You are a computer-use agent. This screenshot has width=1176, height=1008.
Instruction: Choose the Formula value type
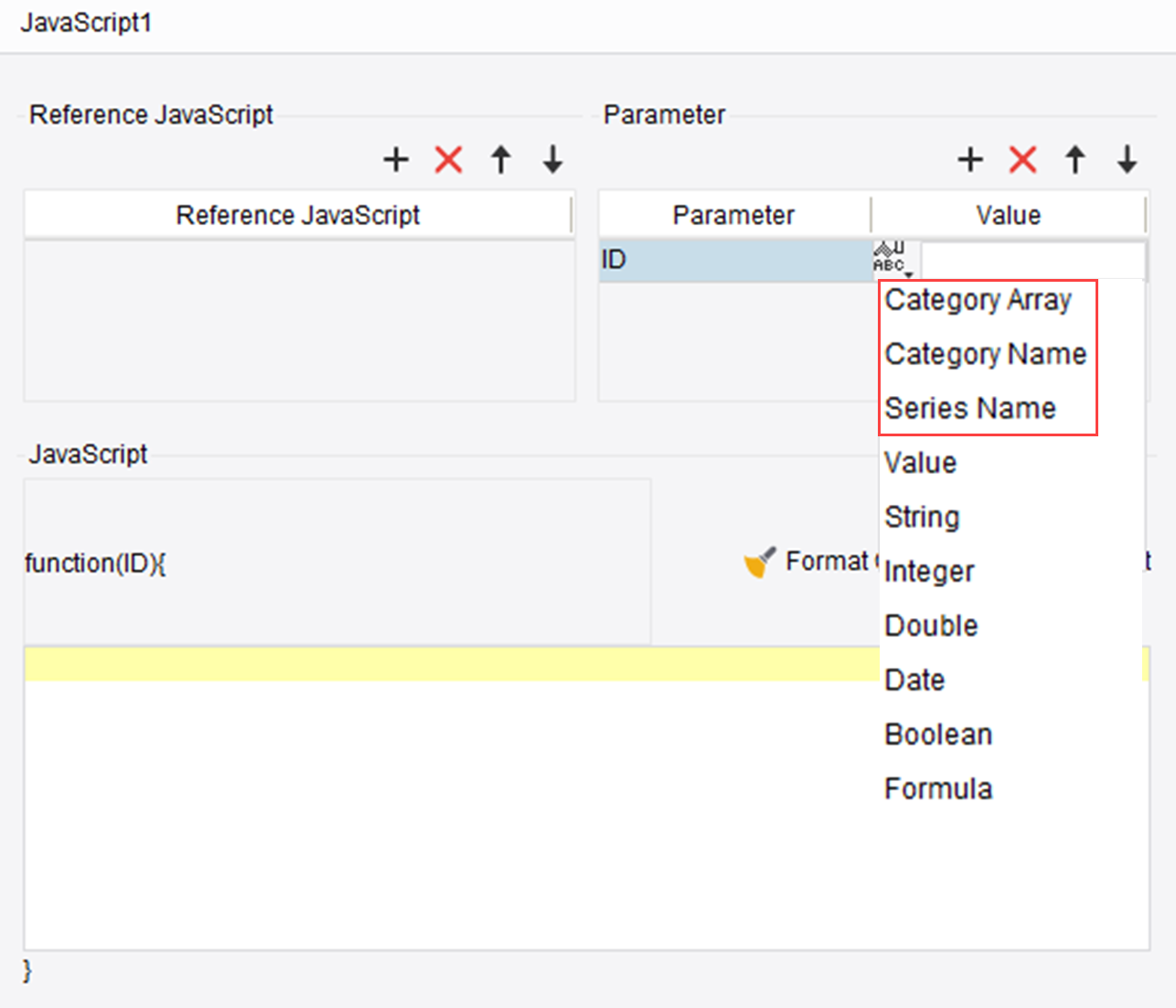click(x=938, y=788)
